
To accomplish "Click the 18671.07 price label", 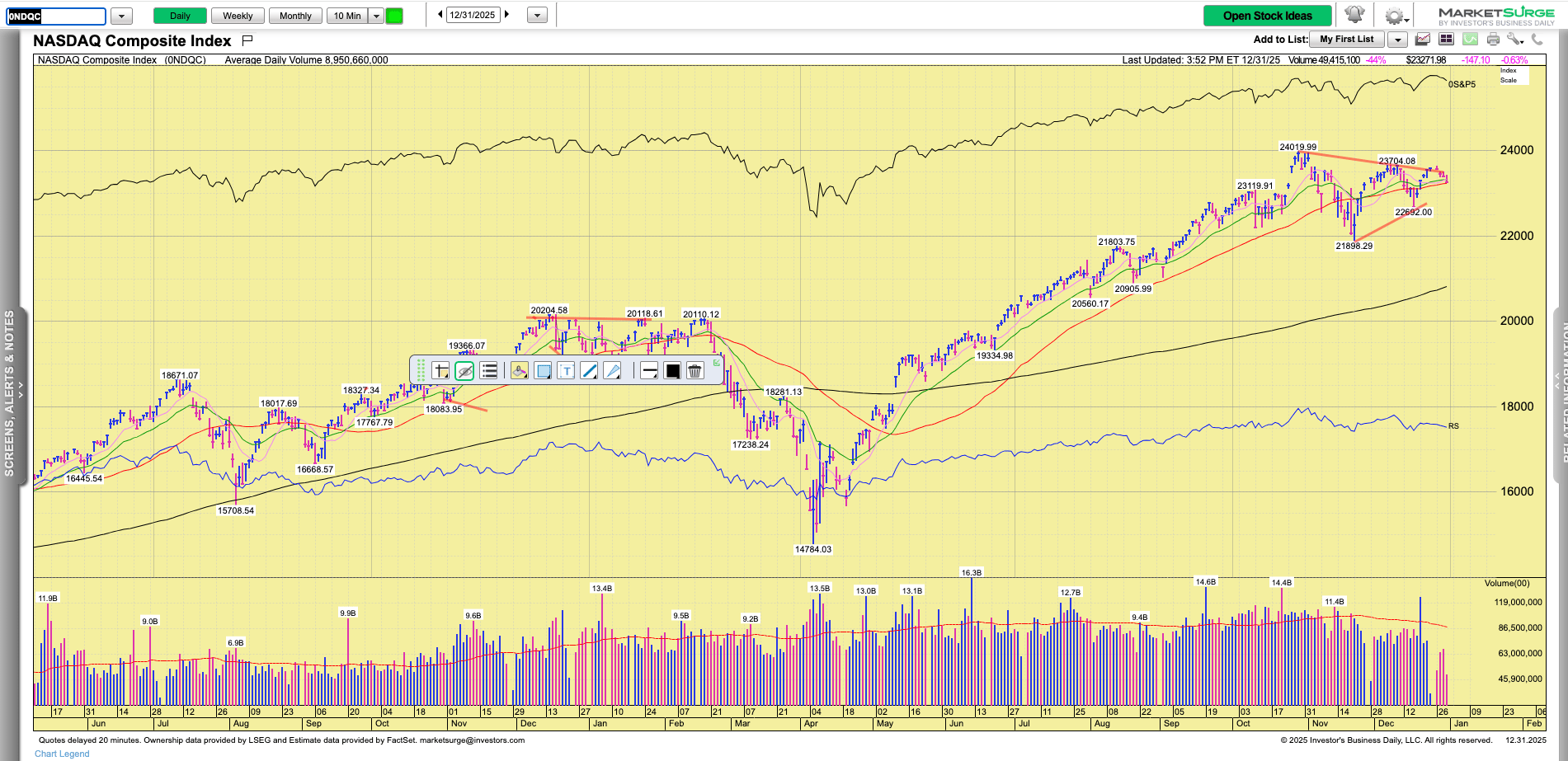I will coord(180,375).
